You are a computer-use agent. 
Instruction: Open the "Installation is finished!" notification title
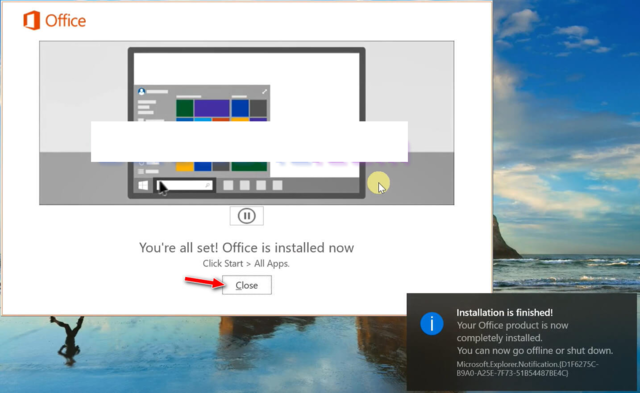pyautogui.click(x=504, y=313)
